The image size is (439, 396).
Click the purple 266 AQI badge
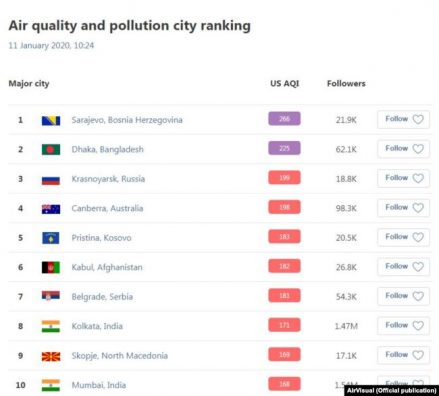[284, 119]
